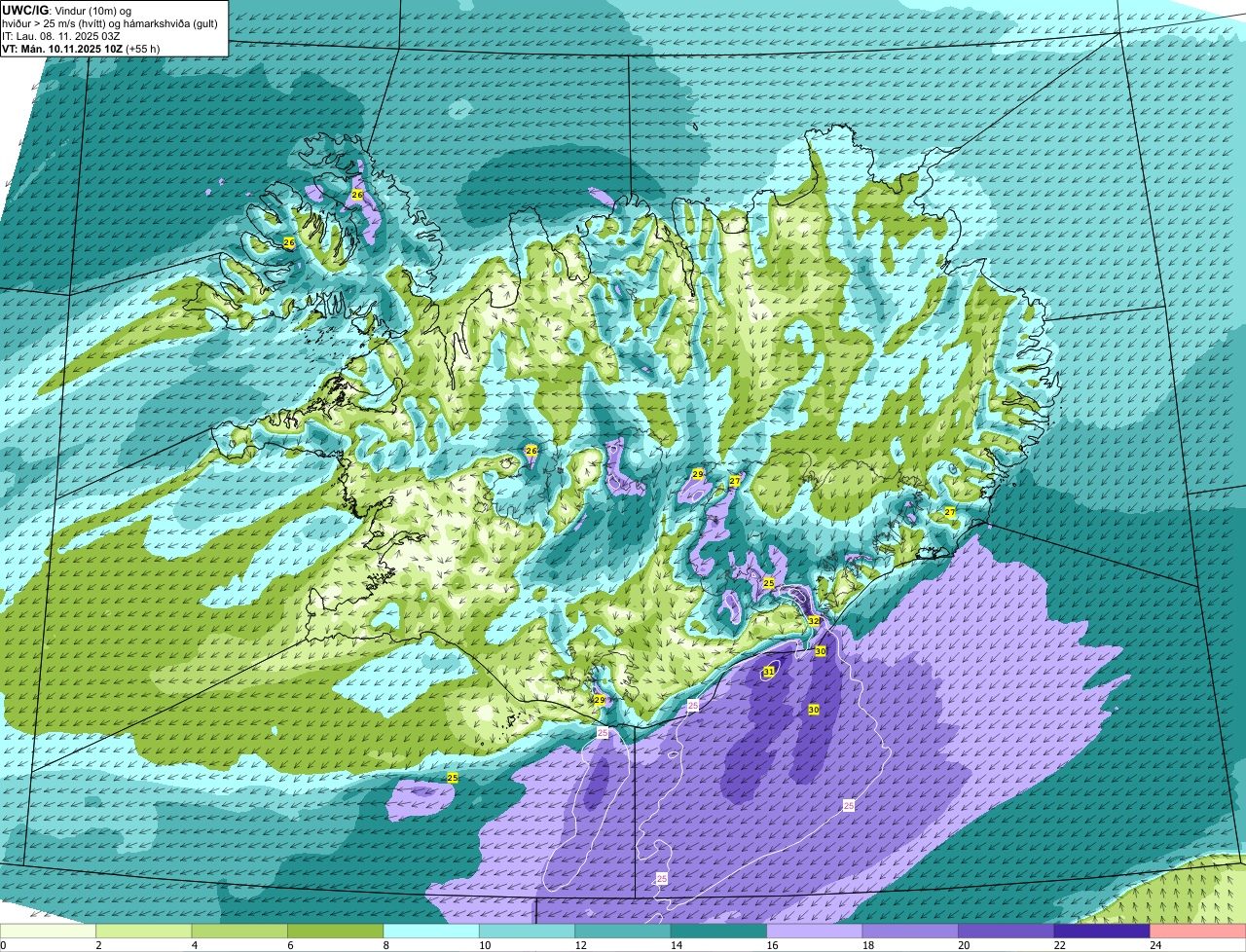1246x952 pixels.
Task: Click the pale cream 0–2 m/s legend swatch
Action: pyautogui.click(x=49, y=931)
